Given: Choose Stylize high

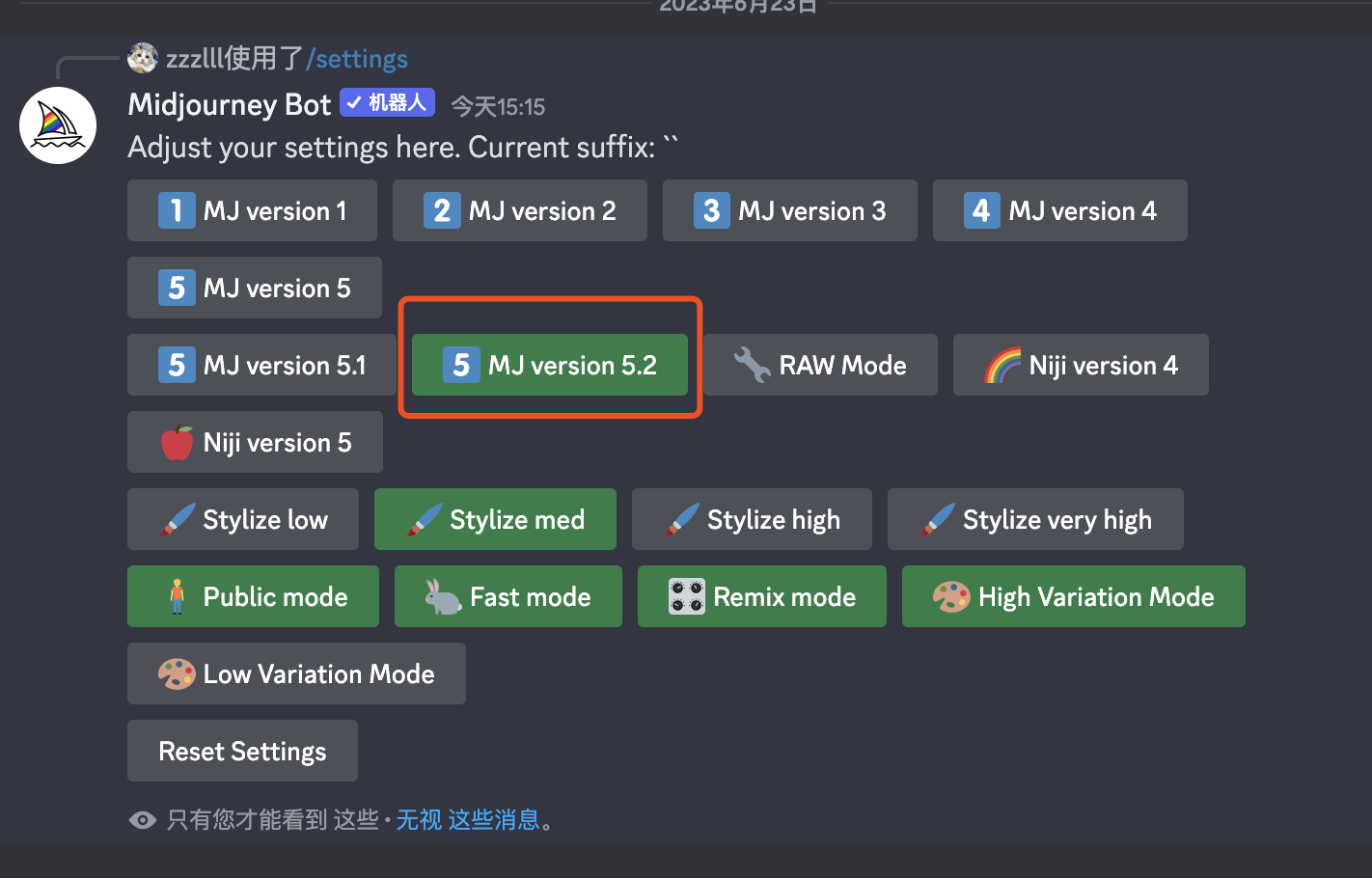Looking at the screenshot, I should click(752, 519).
